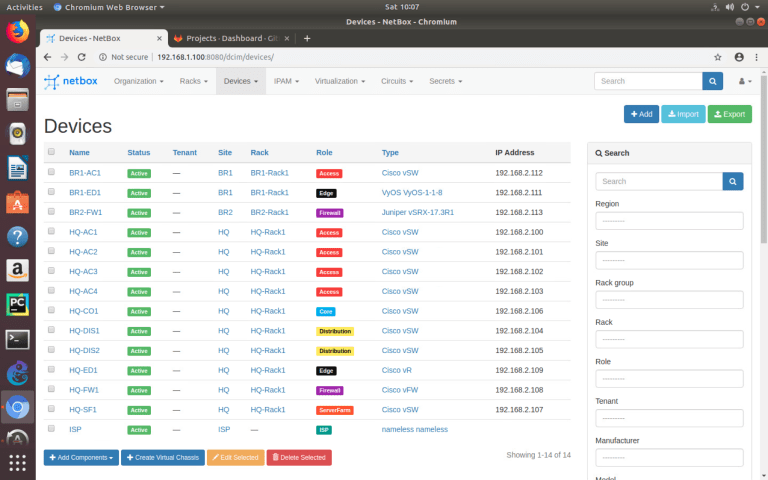Open the Chromium profile avatar icon

coord(739,57)
